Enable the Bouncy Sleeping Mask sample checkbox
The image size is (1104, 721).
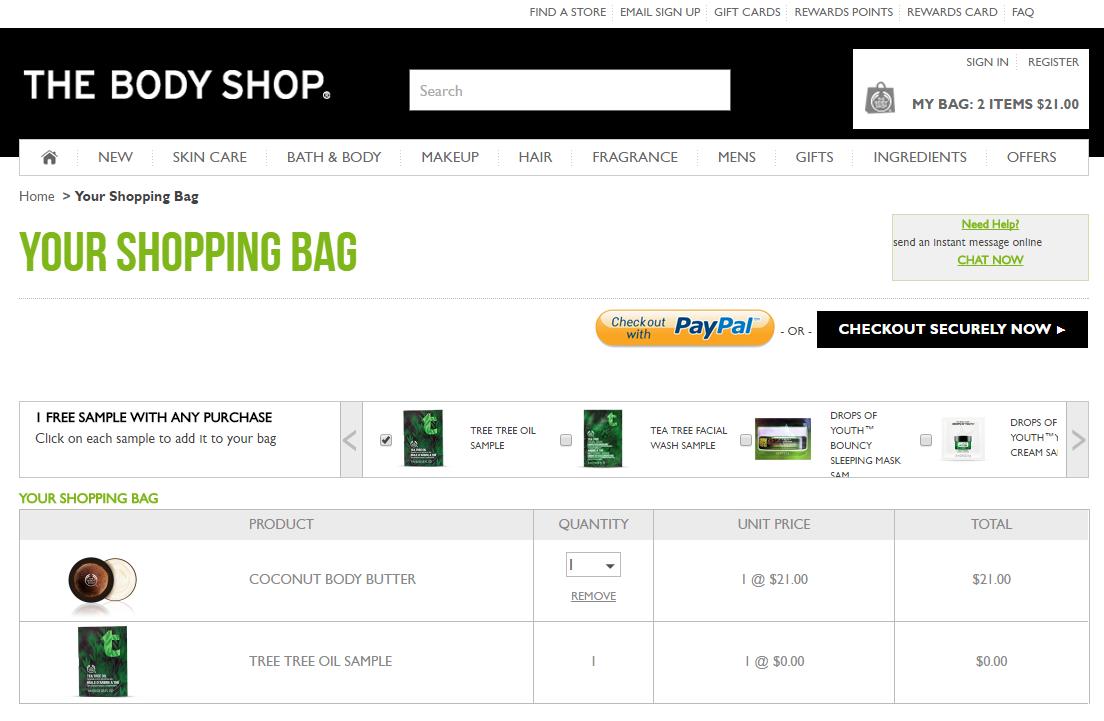click(745, 438)
